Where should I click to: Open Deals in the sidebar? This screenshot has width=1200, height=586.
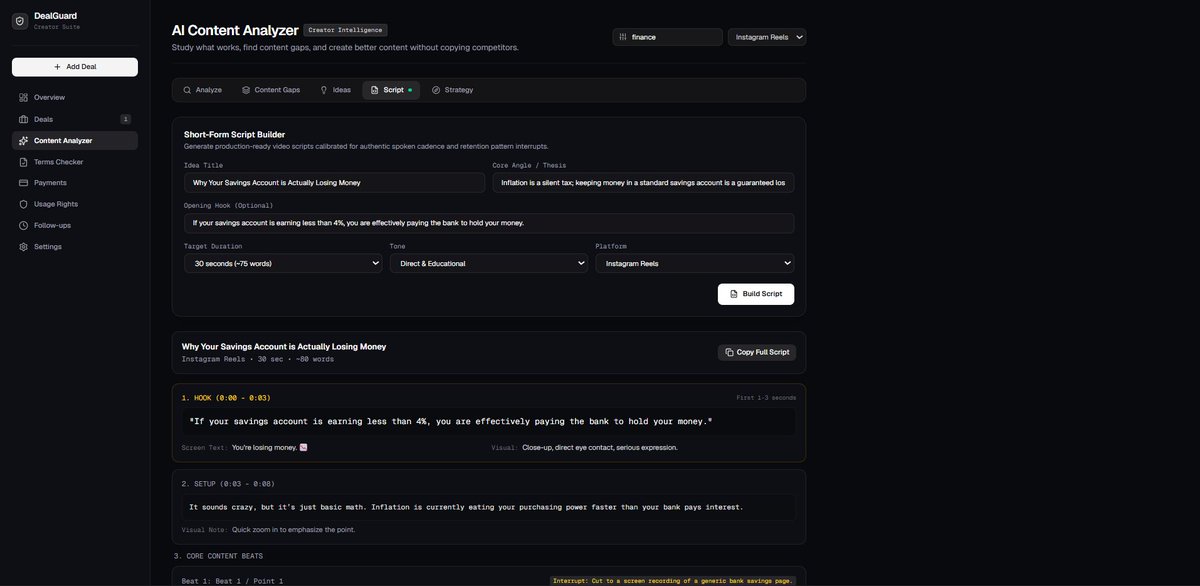tap(75, 119)
